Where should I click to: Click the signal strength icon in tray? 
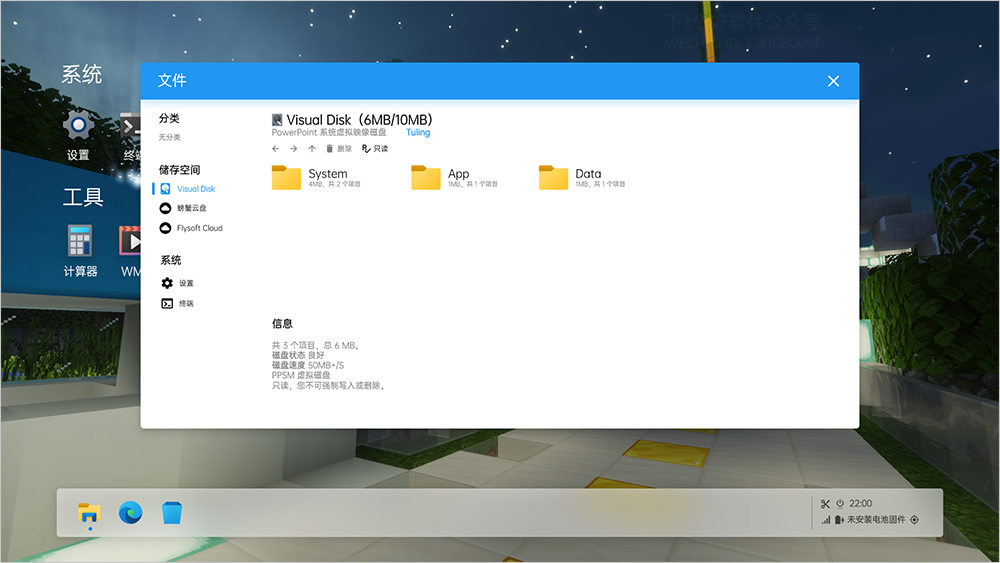click(x=826, y=520)
